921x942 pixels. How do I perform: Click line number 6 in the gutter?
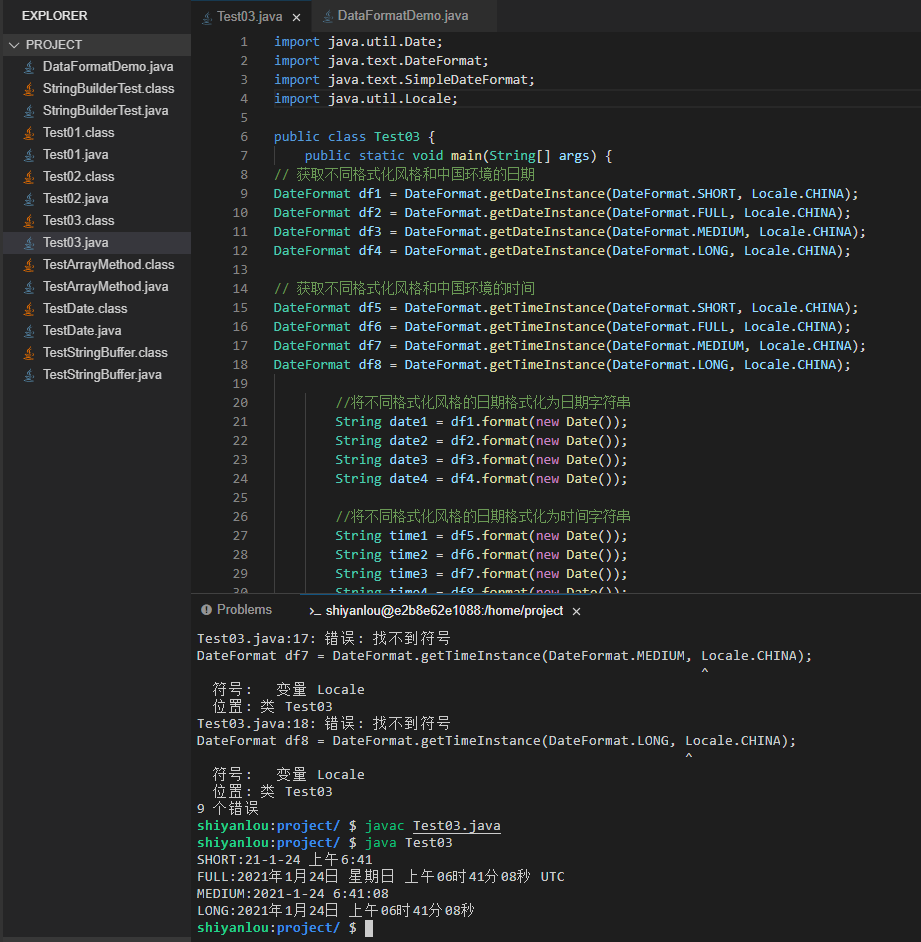(244, 137)
